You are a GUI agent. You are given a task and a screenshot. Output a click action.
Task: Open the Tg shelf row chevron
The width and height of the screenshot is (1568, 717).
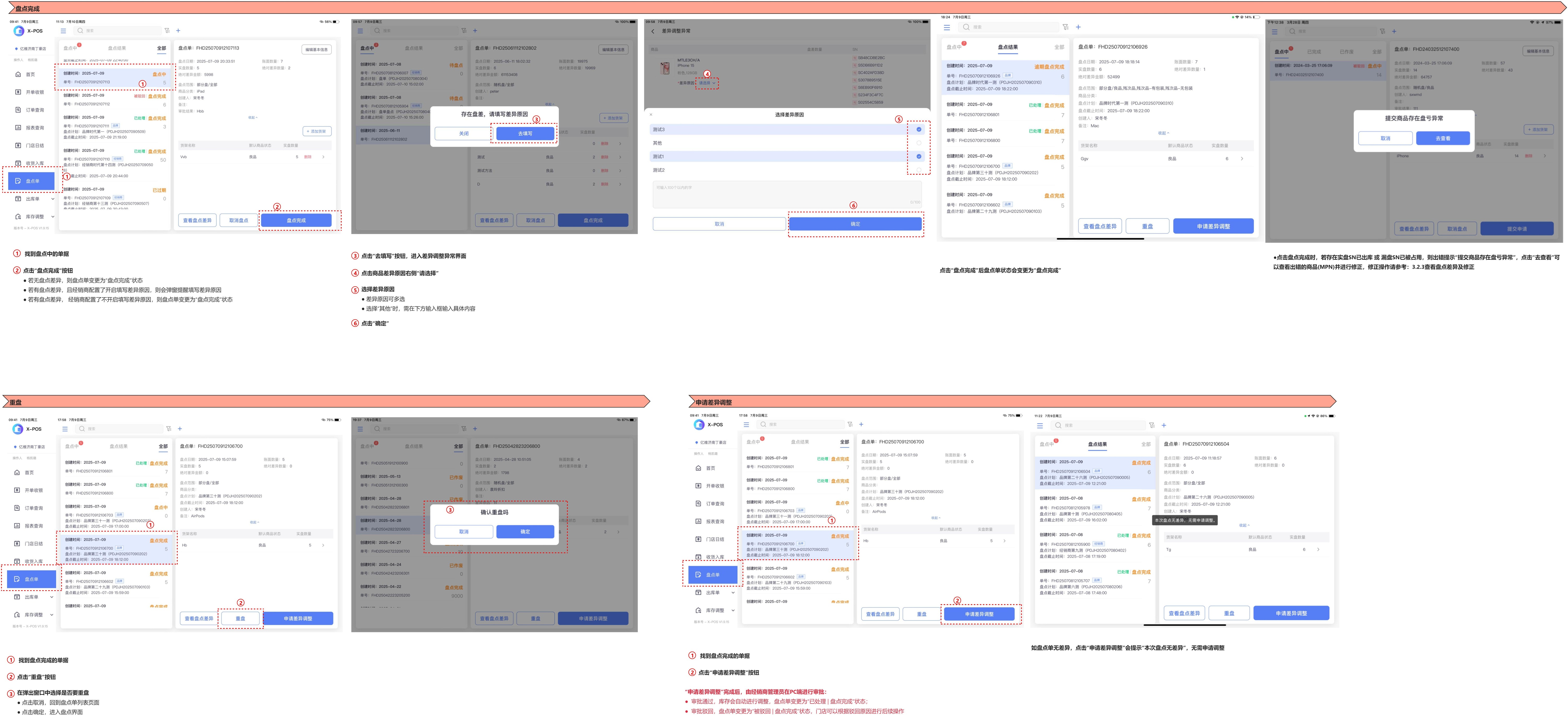[1318, 550]
